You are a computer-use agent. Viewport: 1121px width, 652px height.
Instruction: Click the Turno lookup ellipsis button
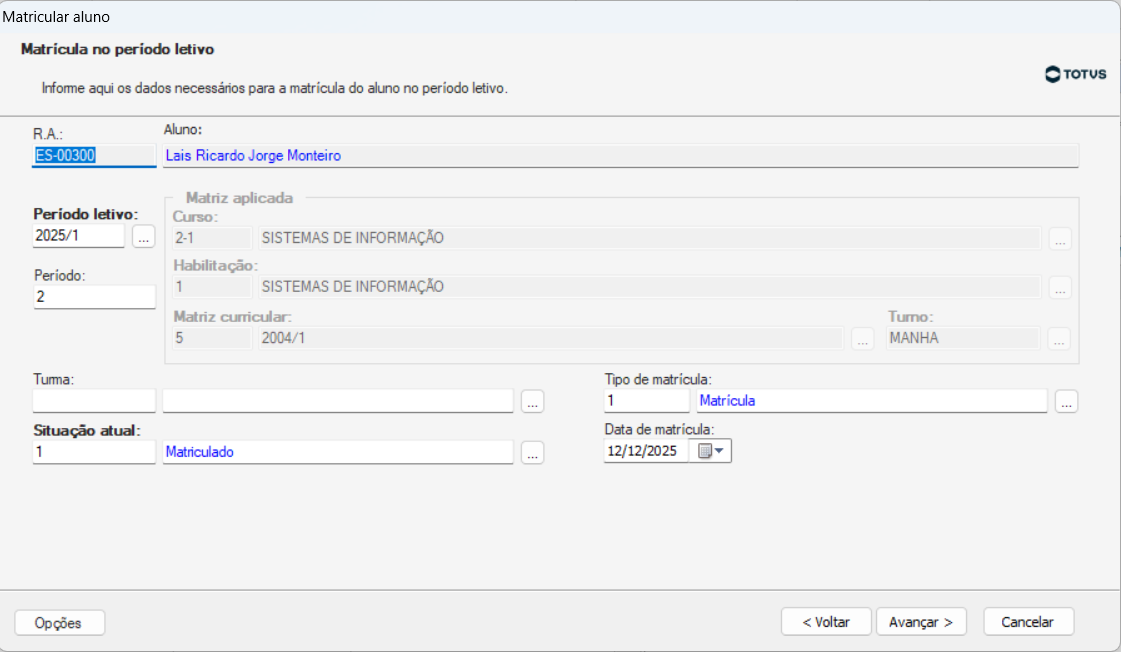pyautogui.click(x=1060, y=338)
